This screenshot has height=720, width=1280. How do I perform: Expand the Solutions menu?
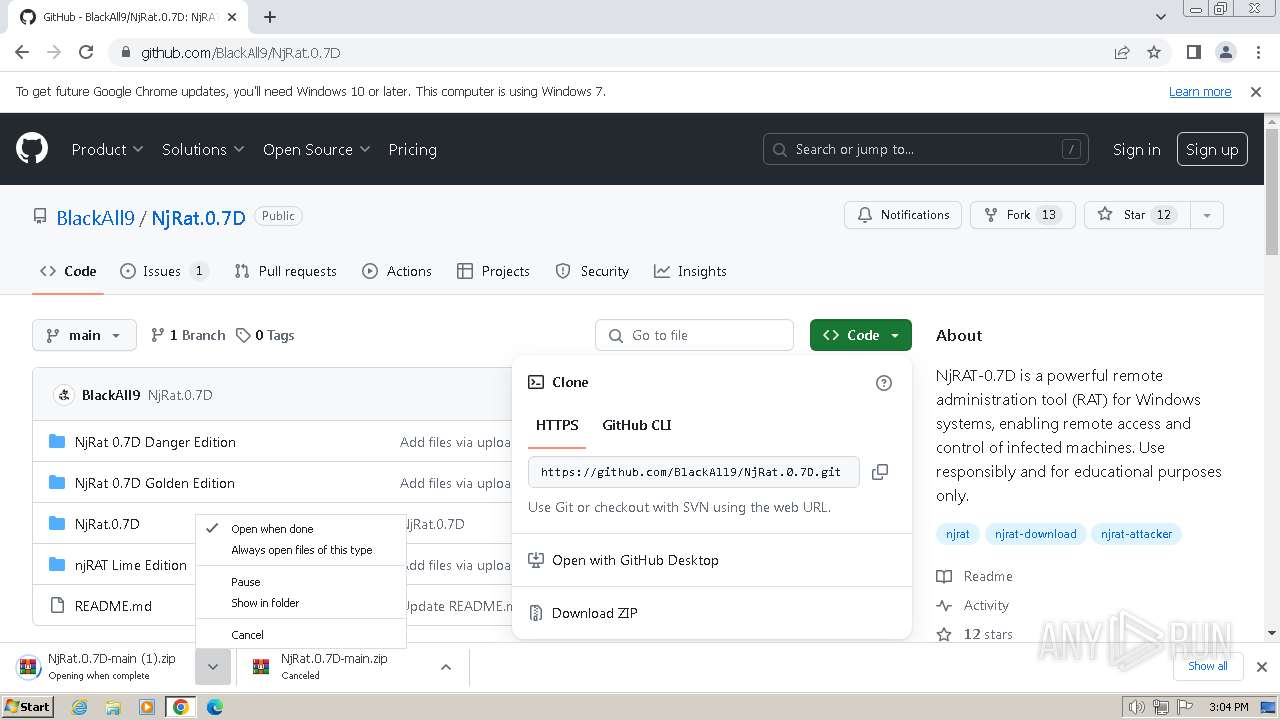pos(203,149)
